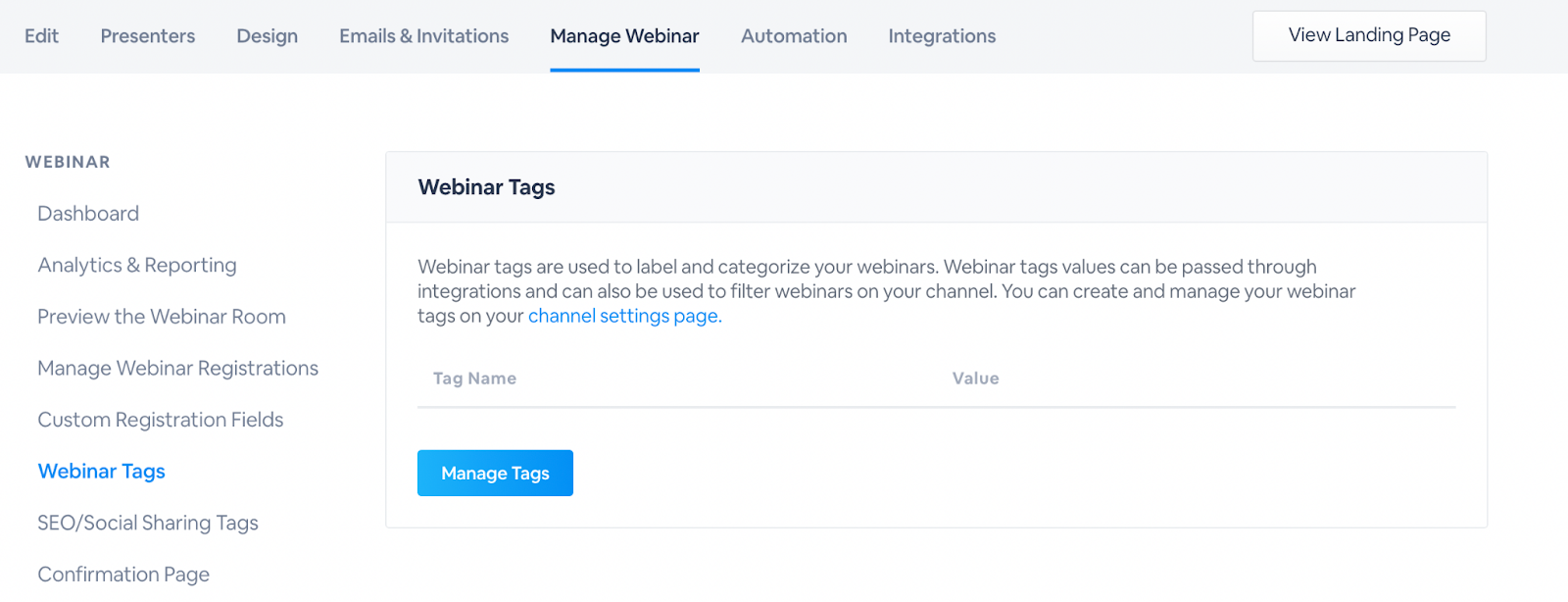
Task: Open the Automation tab
Action: tap(794, 36)
